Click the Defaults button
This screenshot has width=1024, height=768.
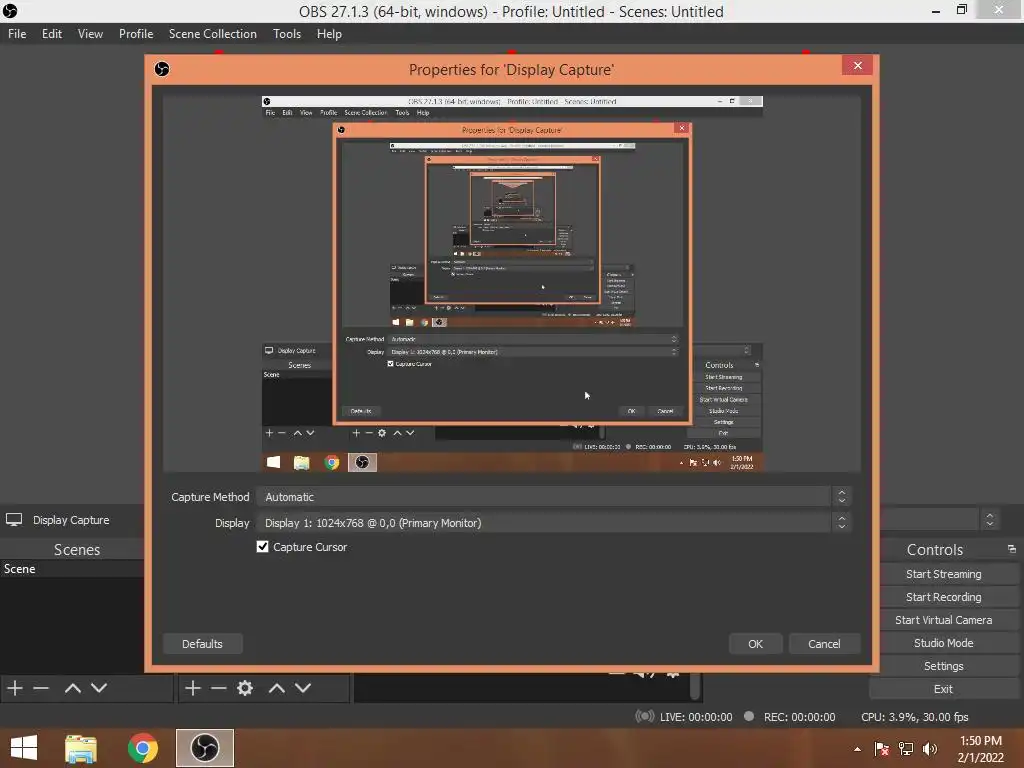(x=202, y=644)
